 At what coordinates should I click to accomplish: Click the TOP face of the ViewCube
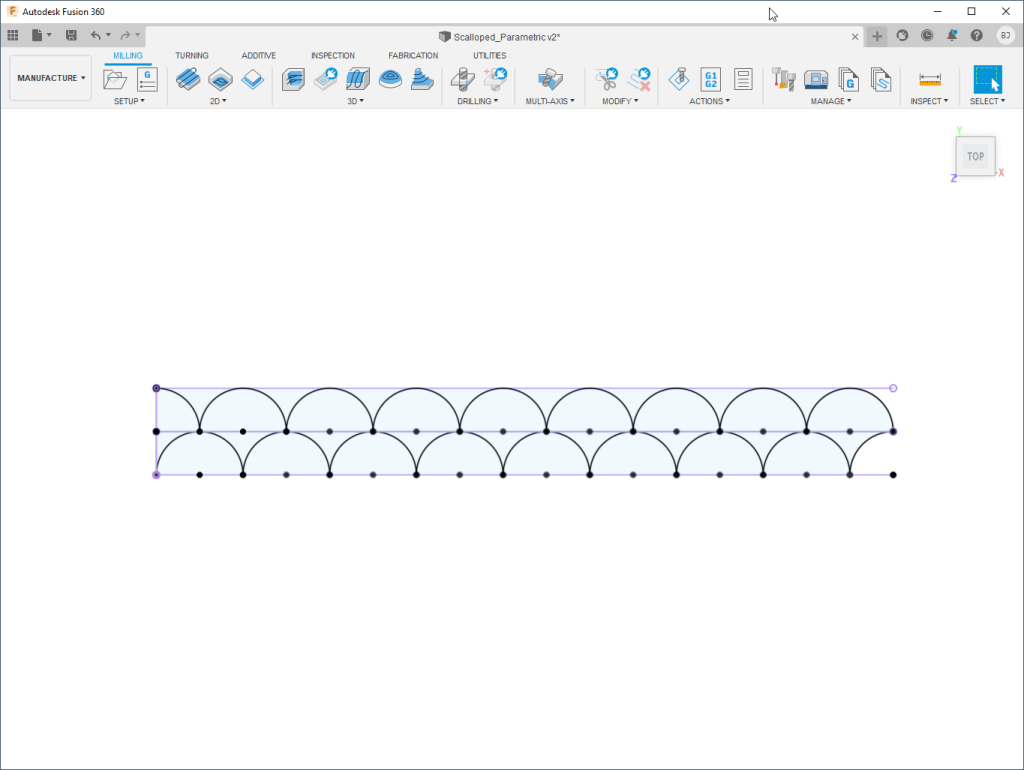point(975,156)
